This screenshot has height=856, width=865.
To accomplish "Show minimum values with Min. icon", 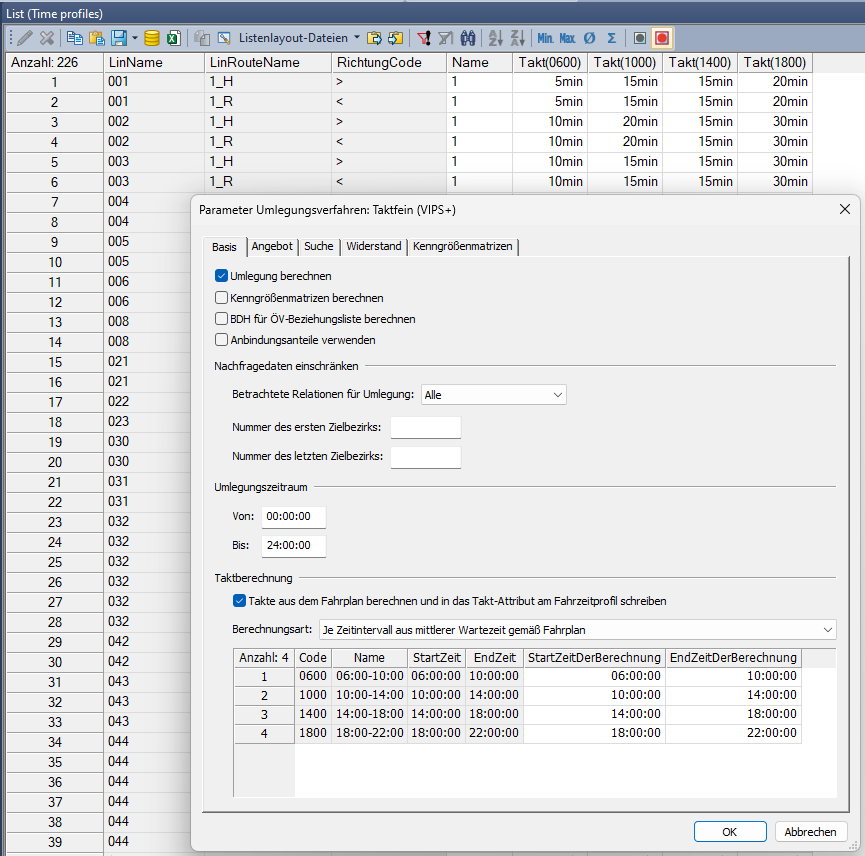I will [545, 38].
